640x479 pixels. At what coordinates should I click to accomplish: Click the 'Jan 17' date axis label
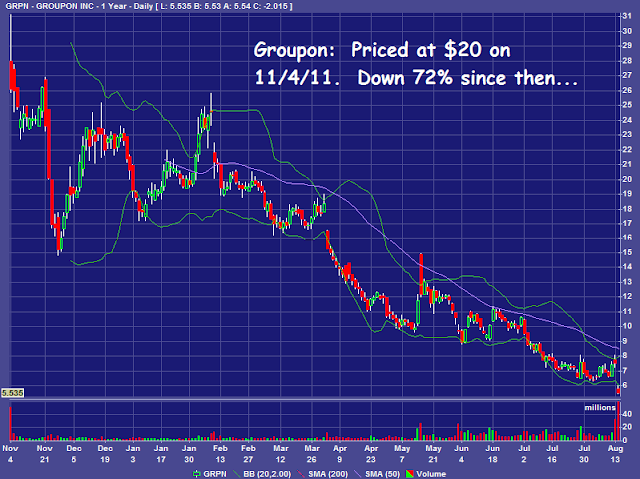coord(161,454)
